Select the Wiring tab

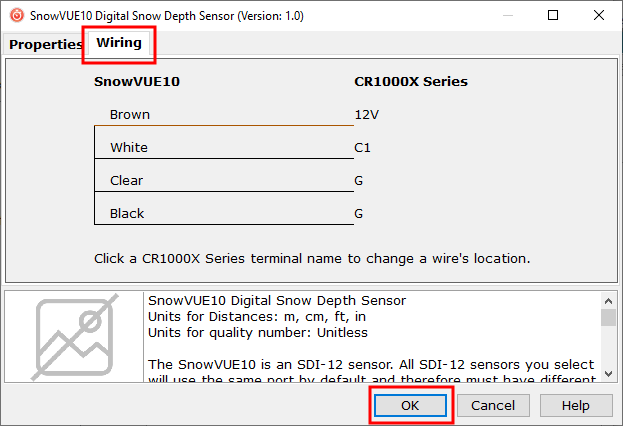coord(118,44)
